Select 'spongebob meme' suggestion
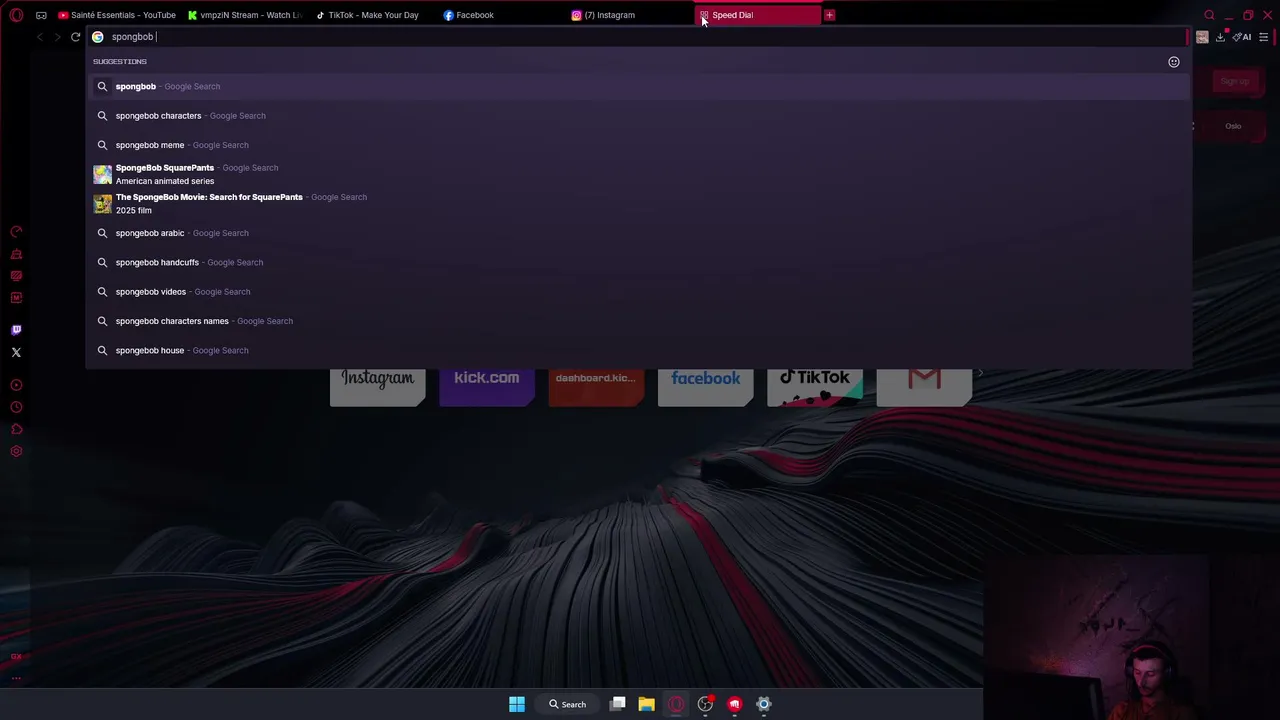This screenshot has height=720, width=1280. coord(638,145)
